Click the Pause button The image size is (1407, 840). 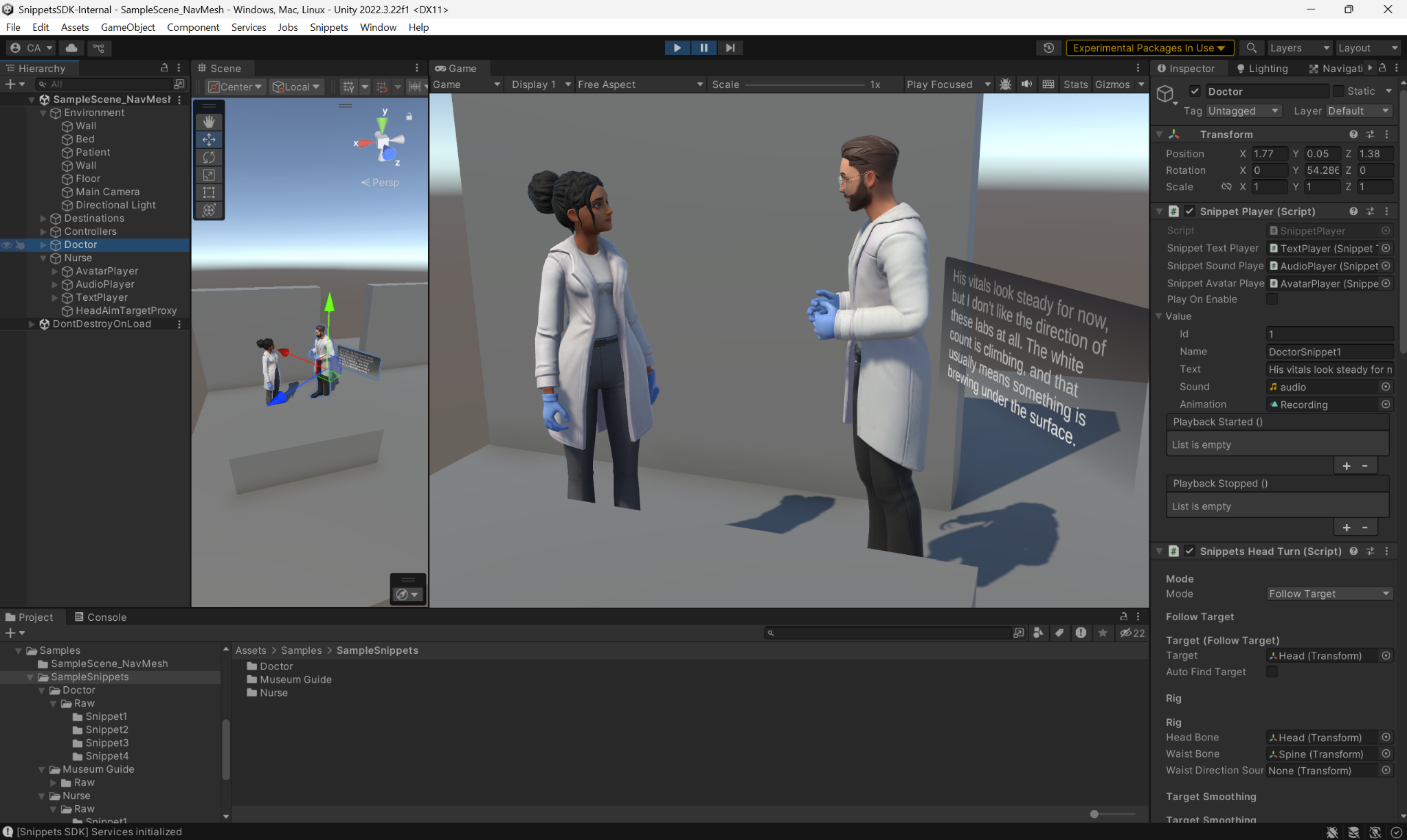point(703,47)
